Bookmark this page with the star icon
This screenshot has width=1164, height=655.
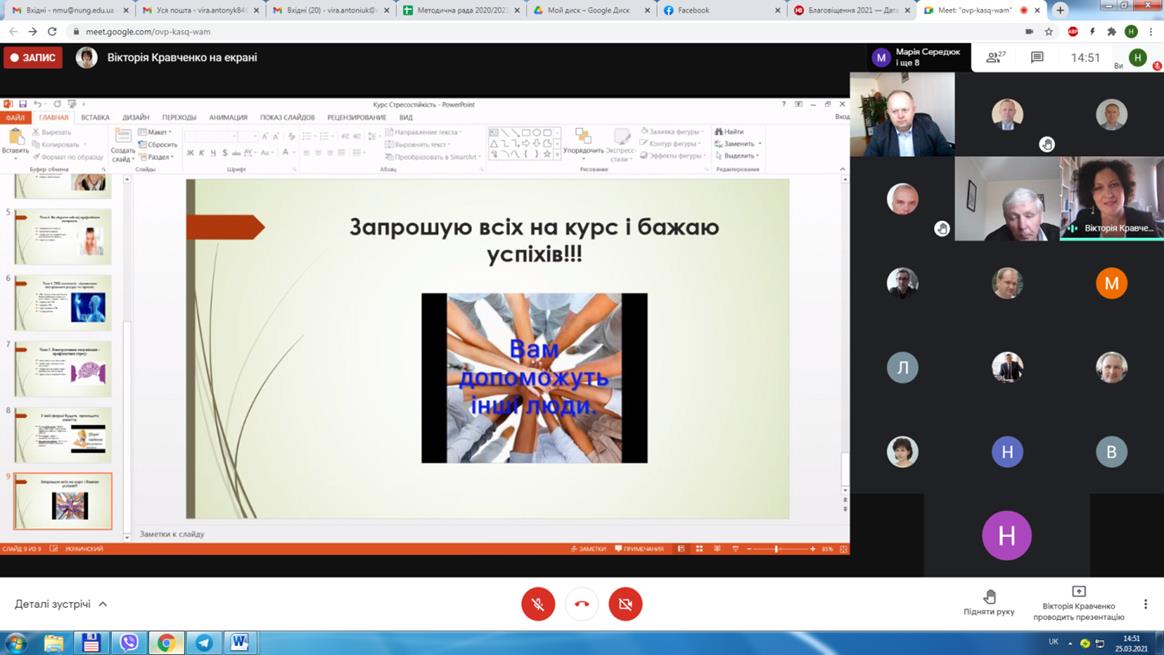1049,32
